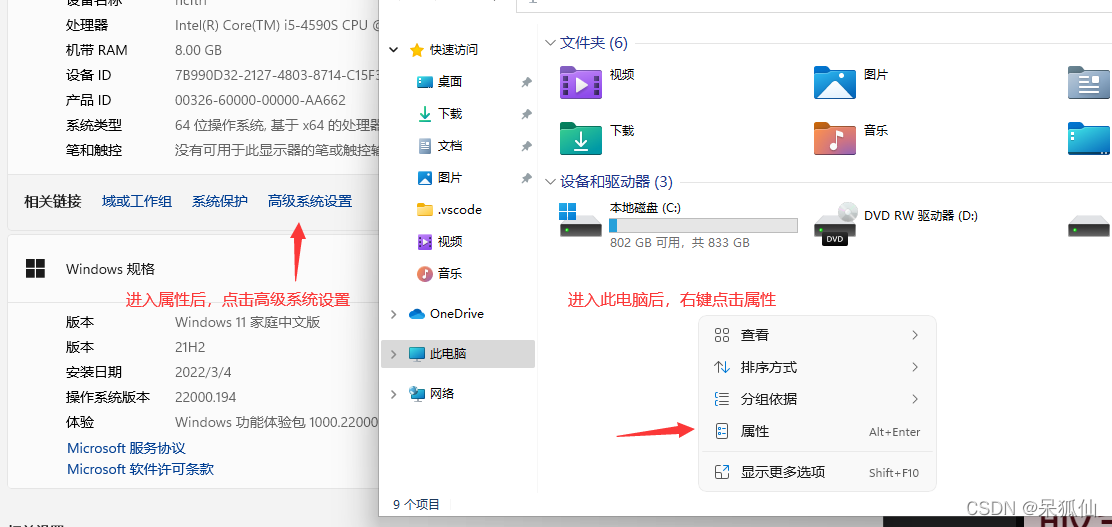The width and height of the screenshot is (1112, 527).
Task: Choose 查看 in the context menu
Action: pos(817,335)
